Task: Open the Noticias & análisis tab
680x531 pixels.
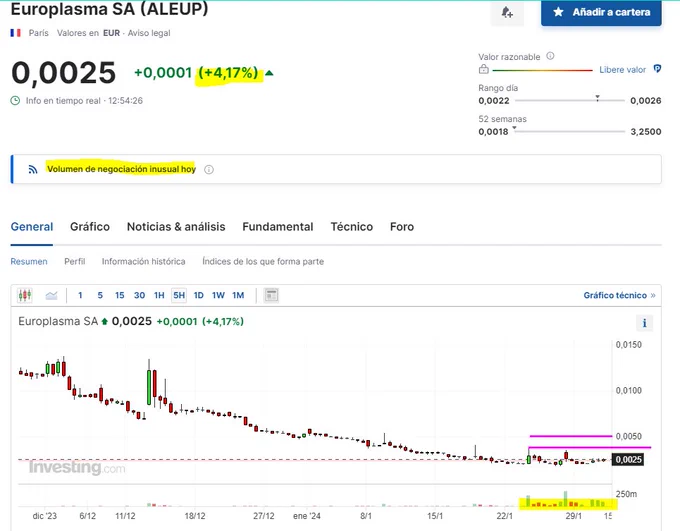Action: [x=176, y=227]
